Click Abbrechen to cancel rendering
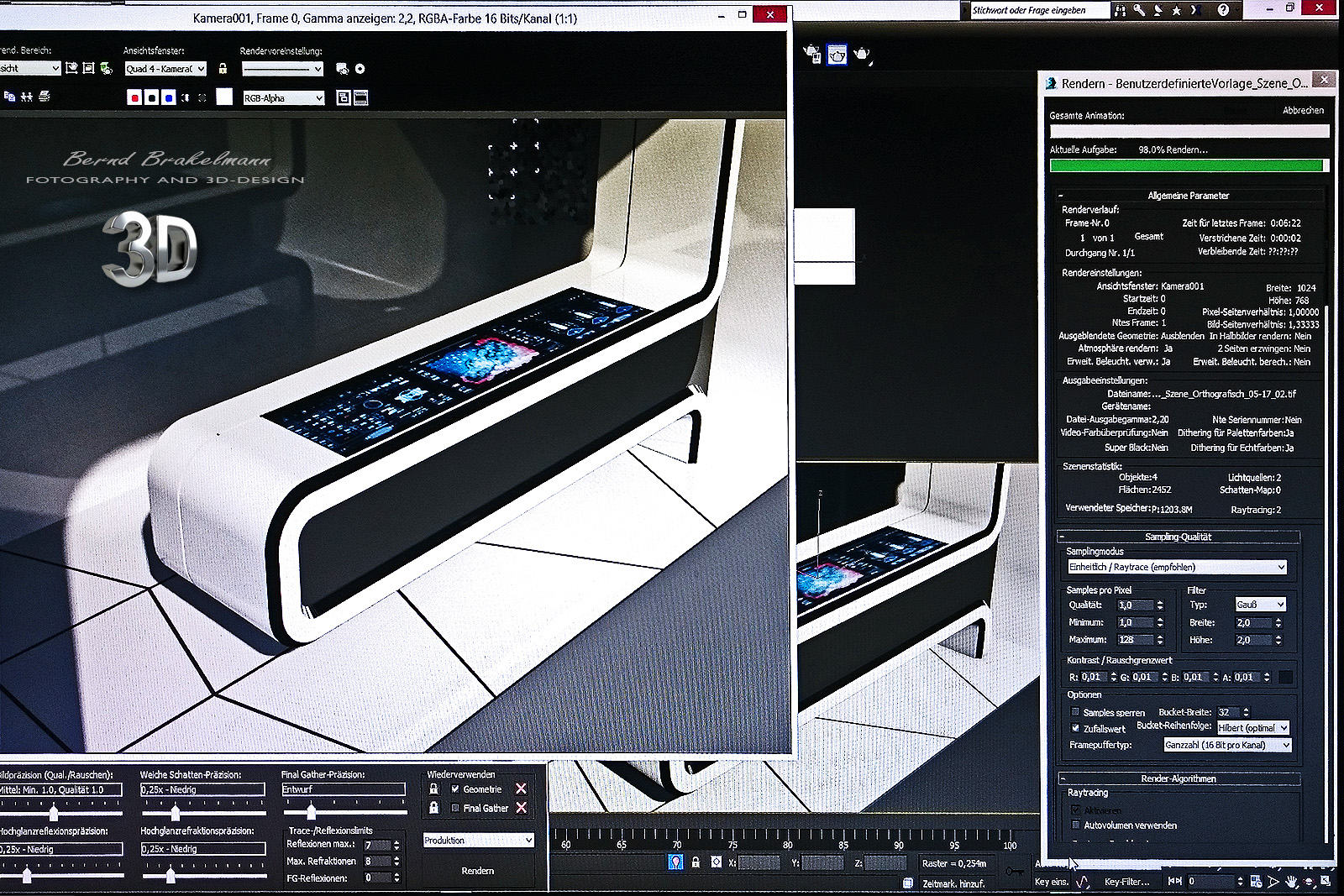1344x896 pixels. [x=1303, y=110]
